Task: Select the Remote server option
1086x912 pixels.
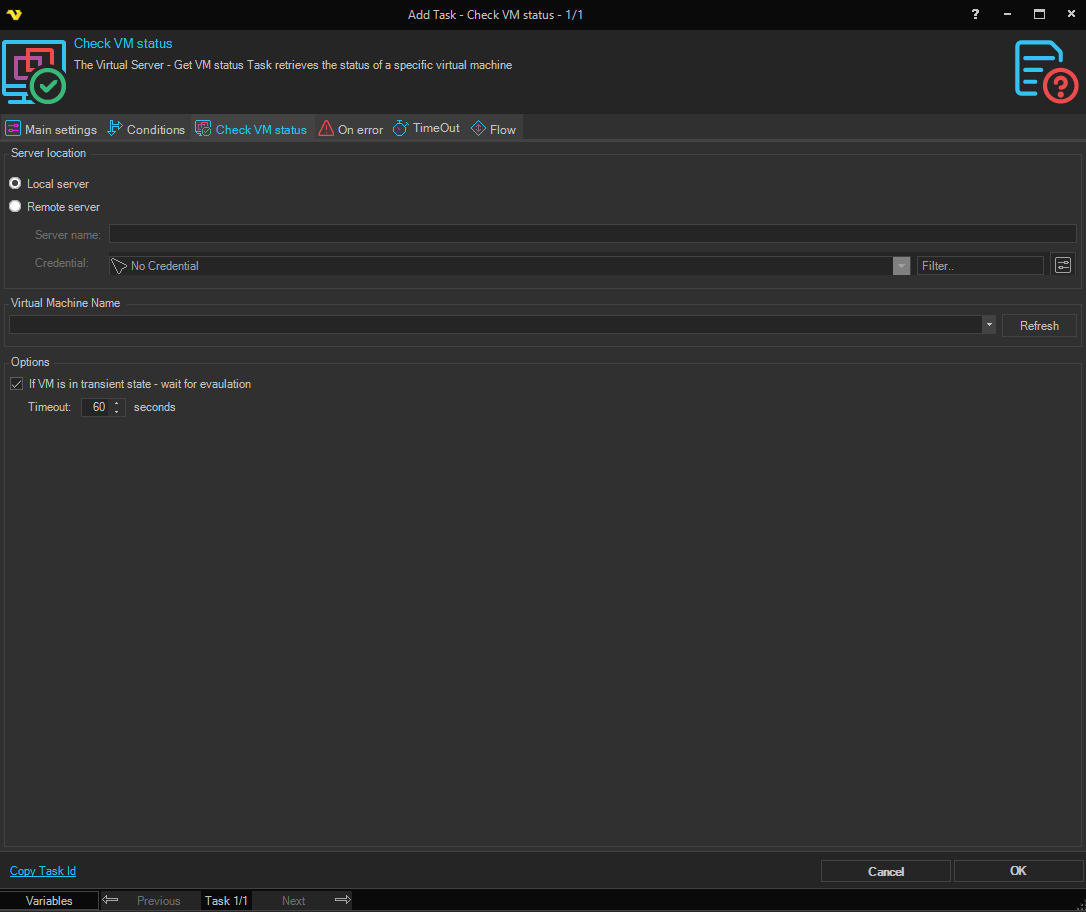Action: (x=15, y=207)
